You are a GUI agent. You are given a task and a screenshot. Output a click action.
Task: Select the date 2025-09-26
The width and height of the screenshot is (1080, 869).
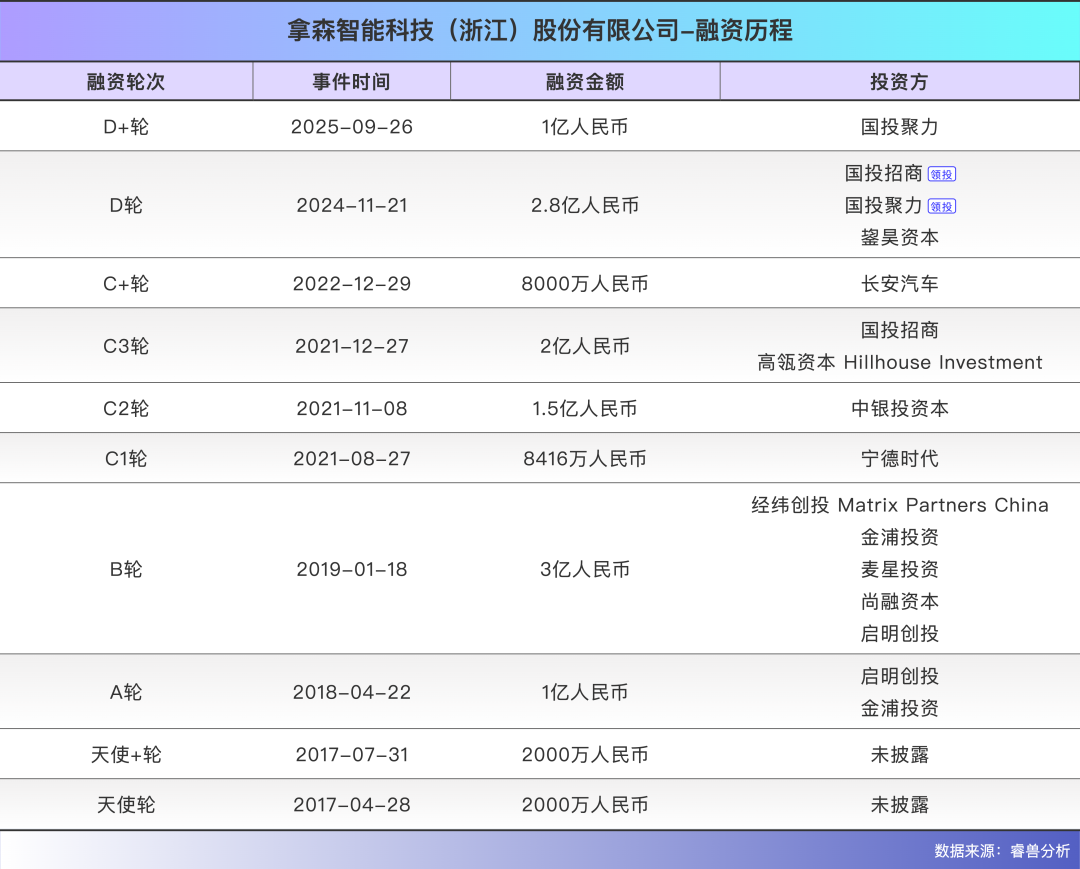pos(351,127)
